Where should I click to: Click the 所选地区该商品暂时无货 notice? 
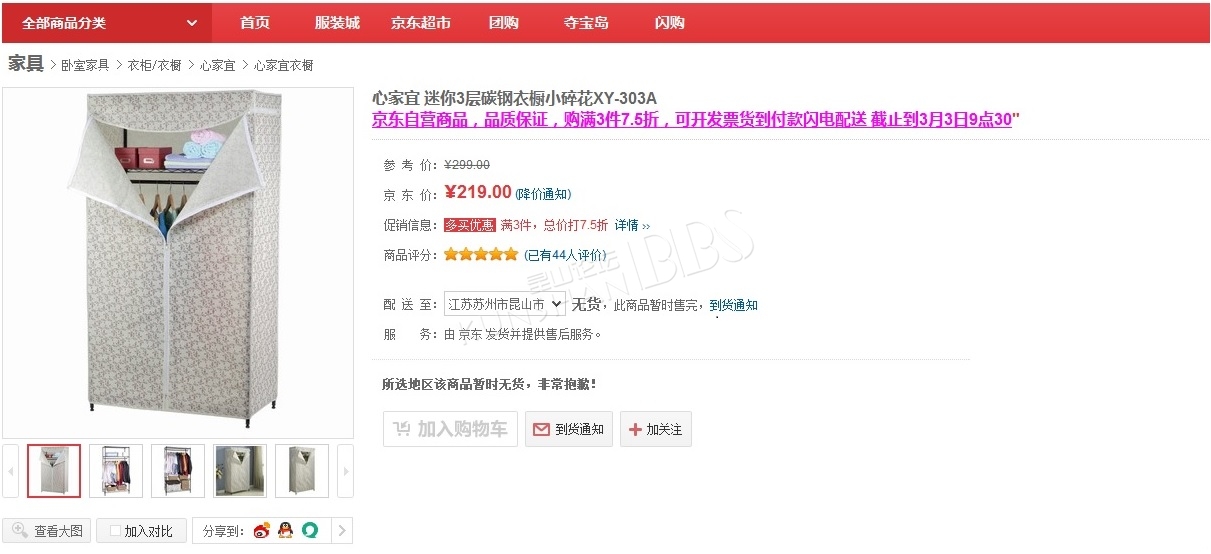click(x=489, y=384)
